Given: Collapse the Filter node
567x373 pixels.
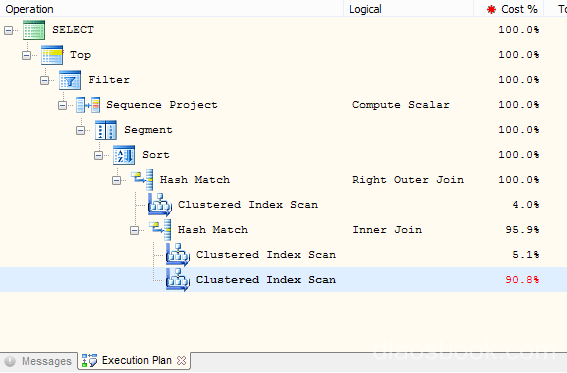Looking at the screenshot, I should (x=44, y=80).
